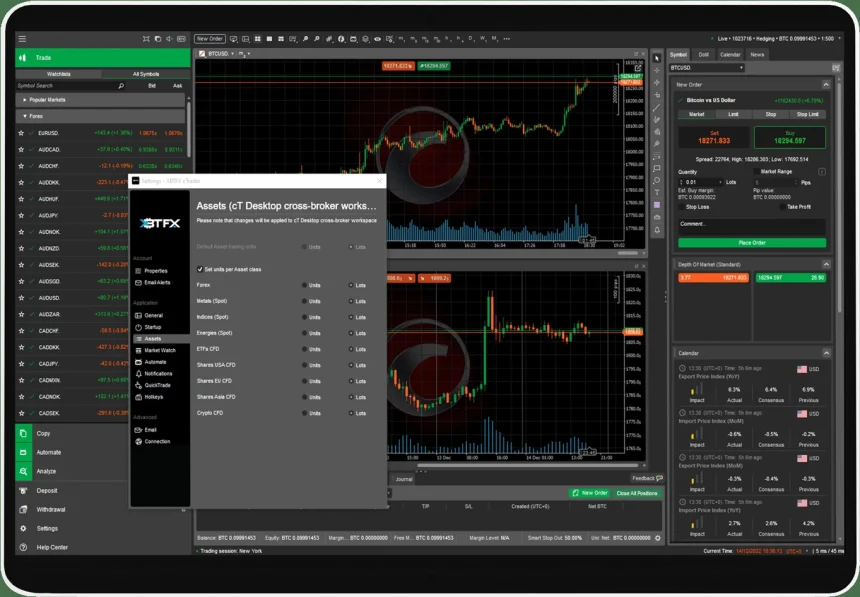860x597 pixels.
Task: Click New Order button in top toolbar
Action: (x=210, y=39)
